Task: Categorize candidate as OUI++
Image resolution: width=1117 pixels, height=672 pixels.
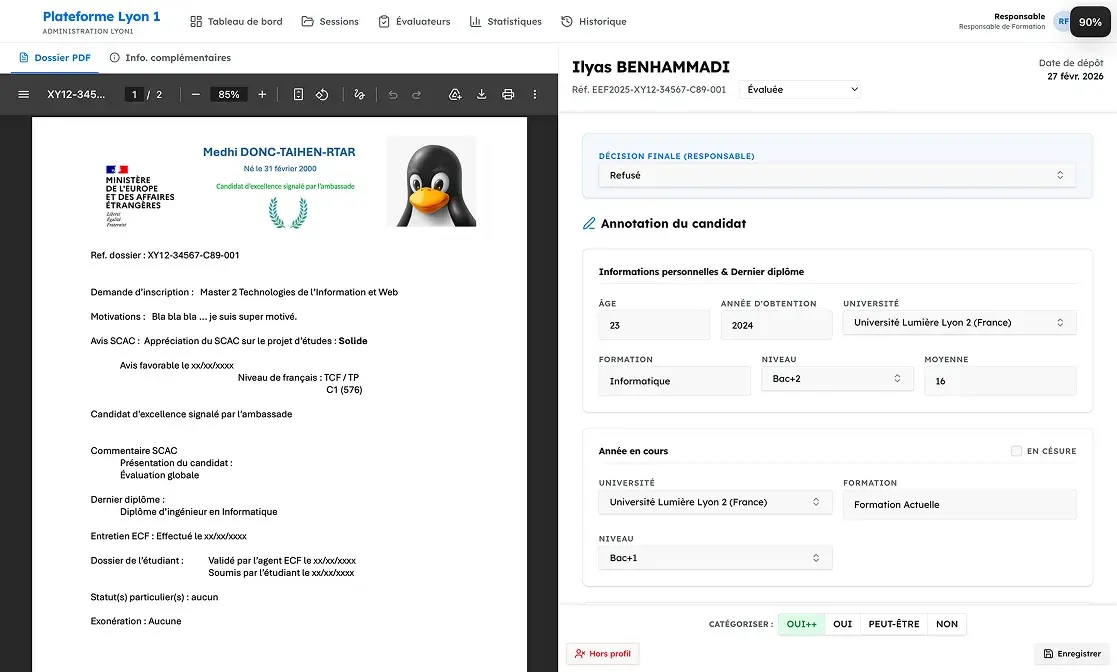Action: [801, 624]
